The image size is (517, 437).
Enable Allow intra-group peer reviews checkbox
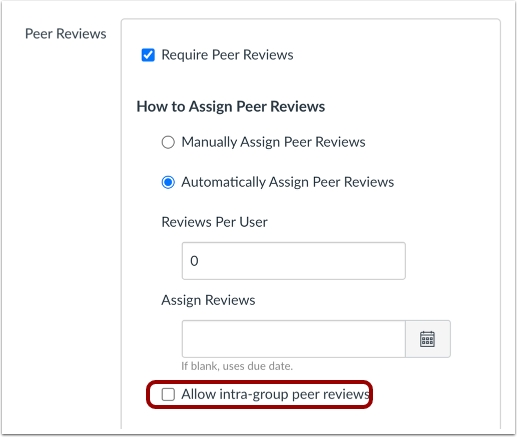click(168, 394)
